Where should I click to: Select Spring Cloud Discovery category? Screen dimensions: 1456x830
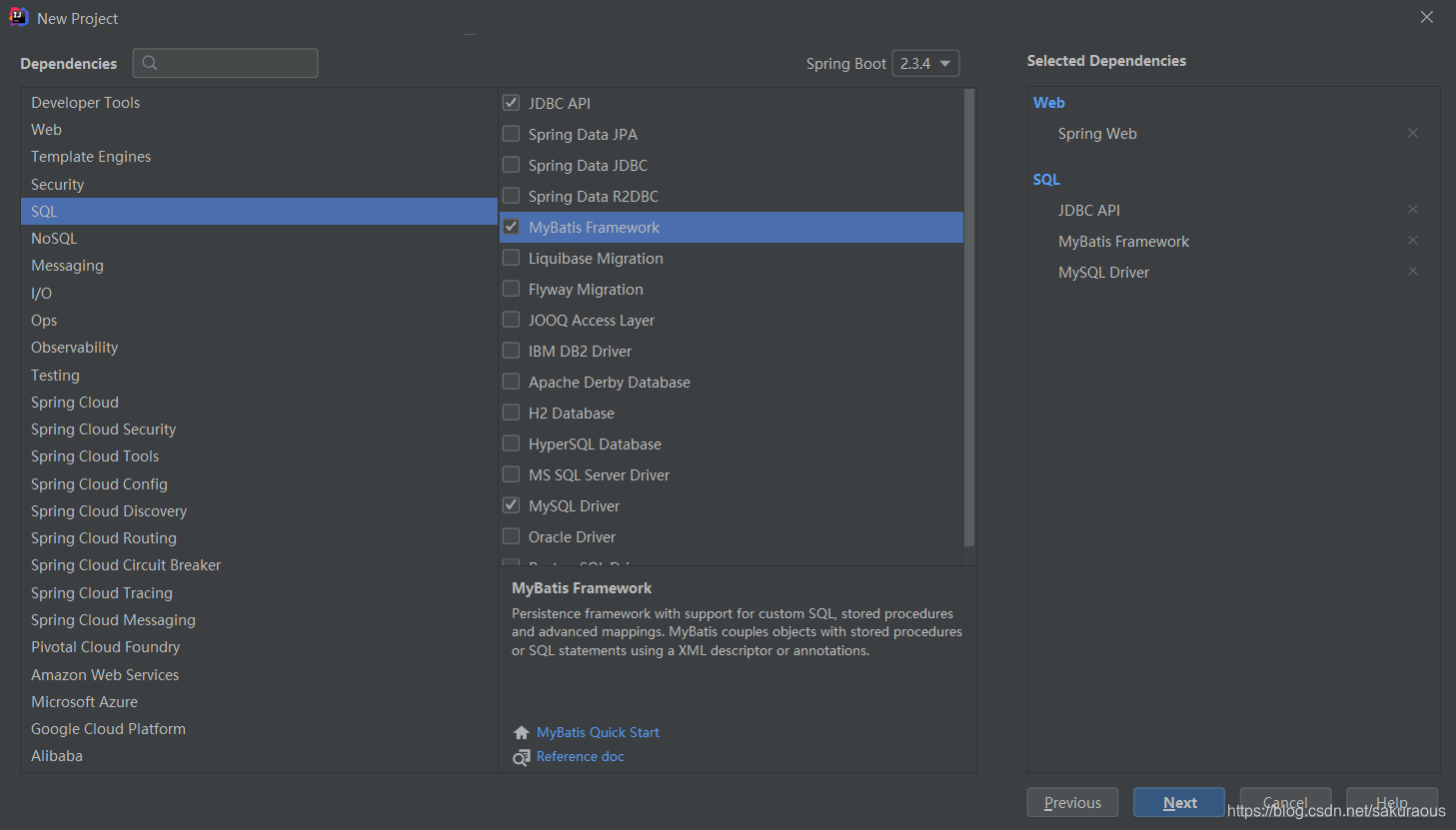(259, 511)
